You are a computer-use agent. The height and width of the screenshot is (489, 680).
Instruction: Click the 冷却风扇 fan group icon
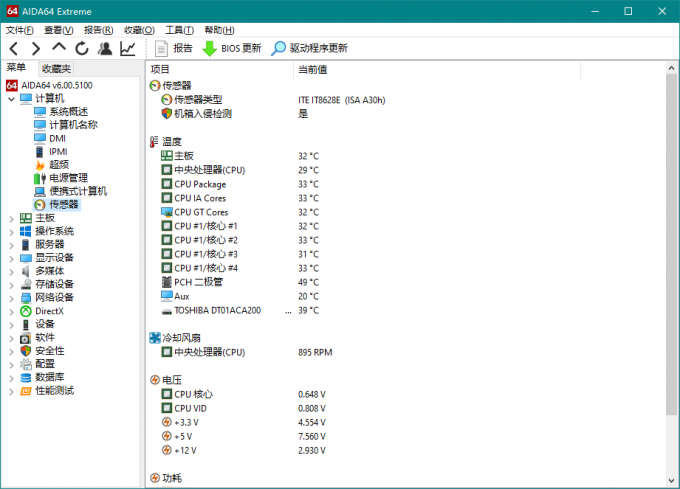pyautogui.click(x=155, y=338)
